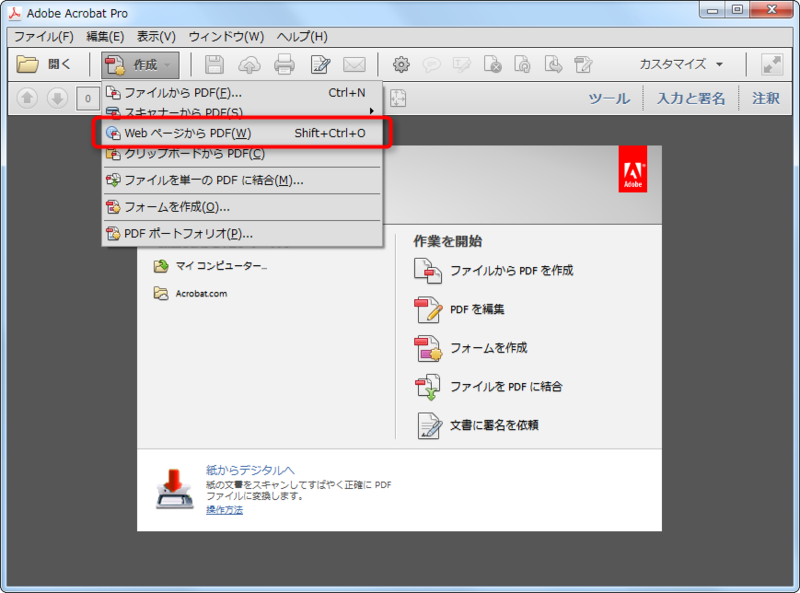Viewport: 800px width, 593px height.
Task: Click the fit page icon
Action: 398,98
